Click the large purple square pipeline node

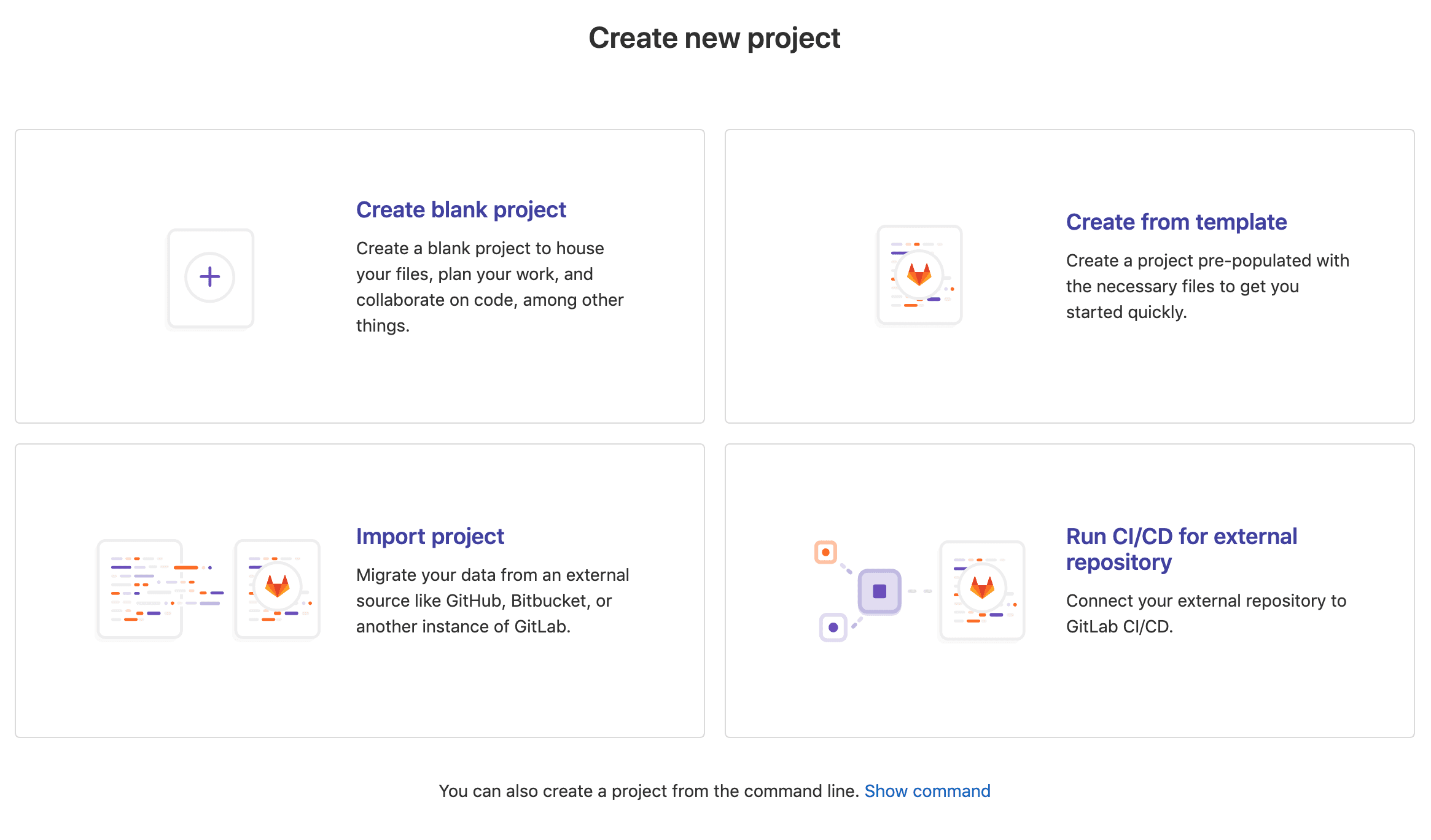point(879,591)
